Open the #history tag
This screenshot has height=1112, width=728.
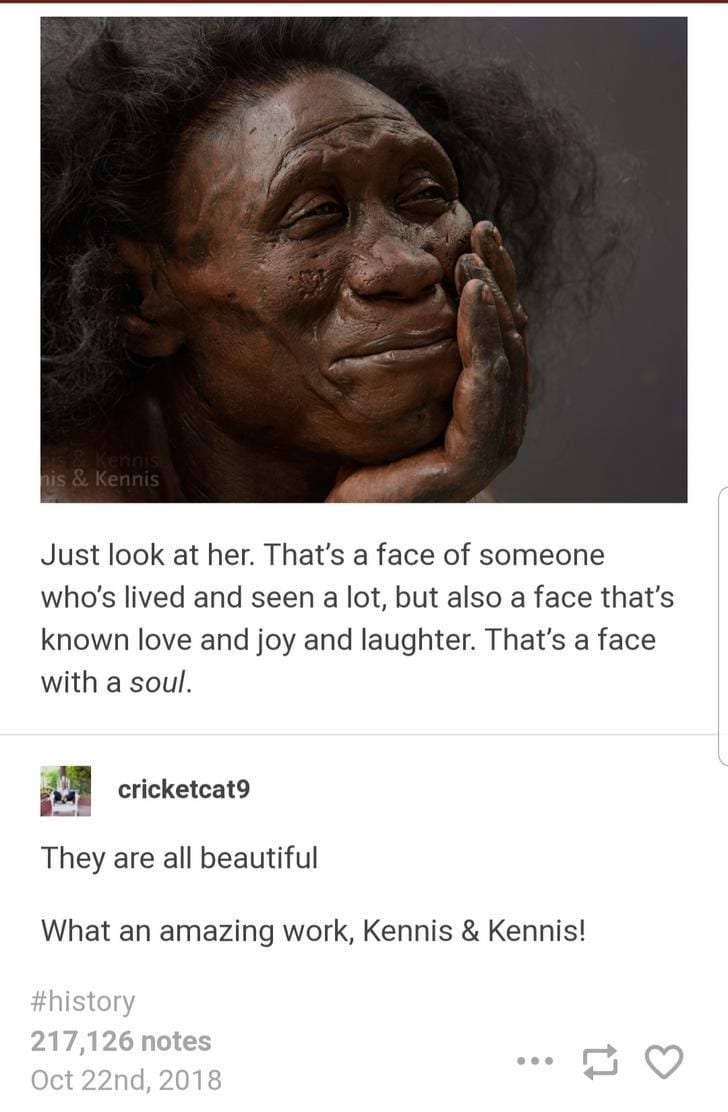coord(83,1001)
